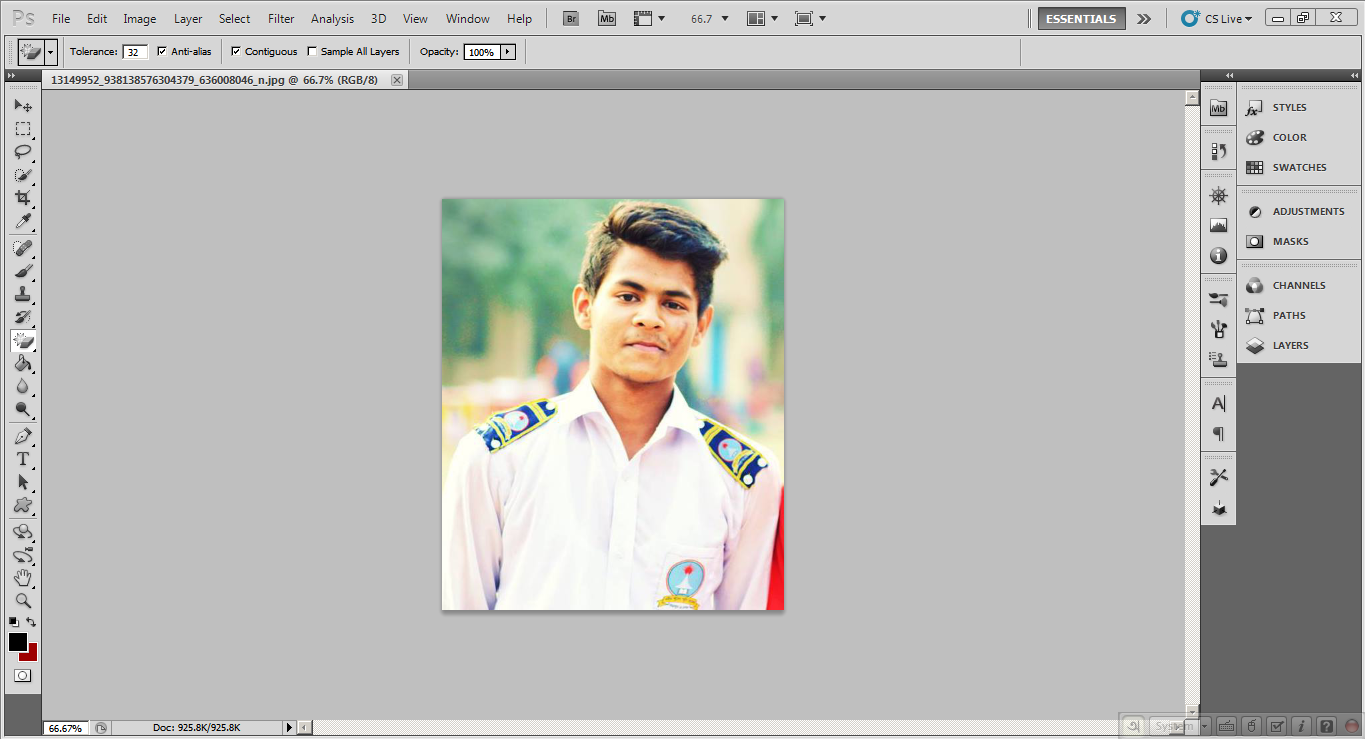This screenshot has width=1365, height=739.
Task: Toggle Quick Mask mode
Action: coord(23,676)
